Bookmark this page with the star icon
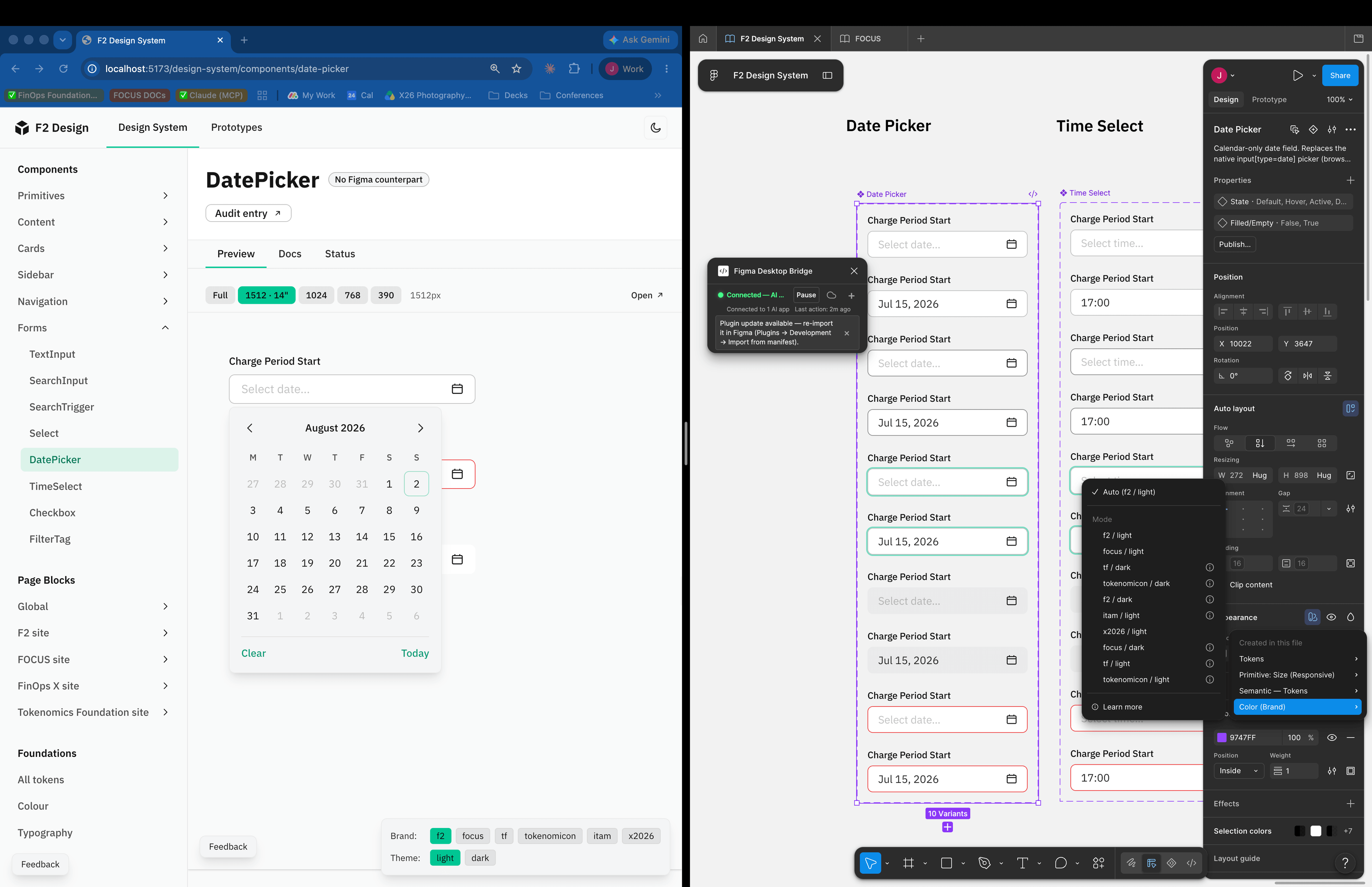This screenshot has height=887, width=1372. (516, 69)
